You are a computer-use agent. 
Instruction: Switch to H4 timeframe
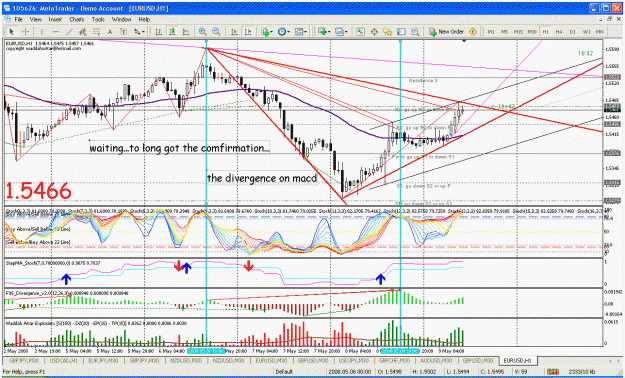point(559,32)
